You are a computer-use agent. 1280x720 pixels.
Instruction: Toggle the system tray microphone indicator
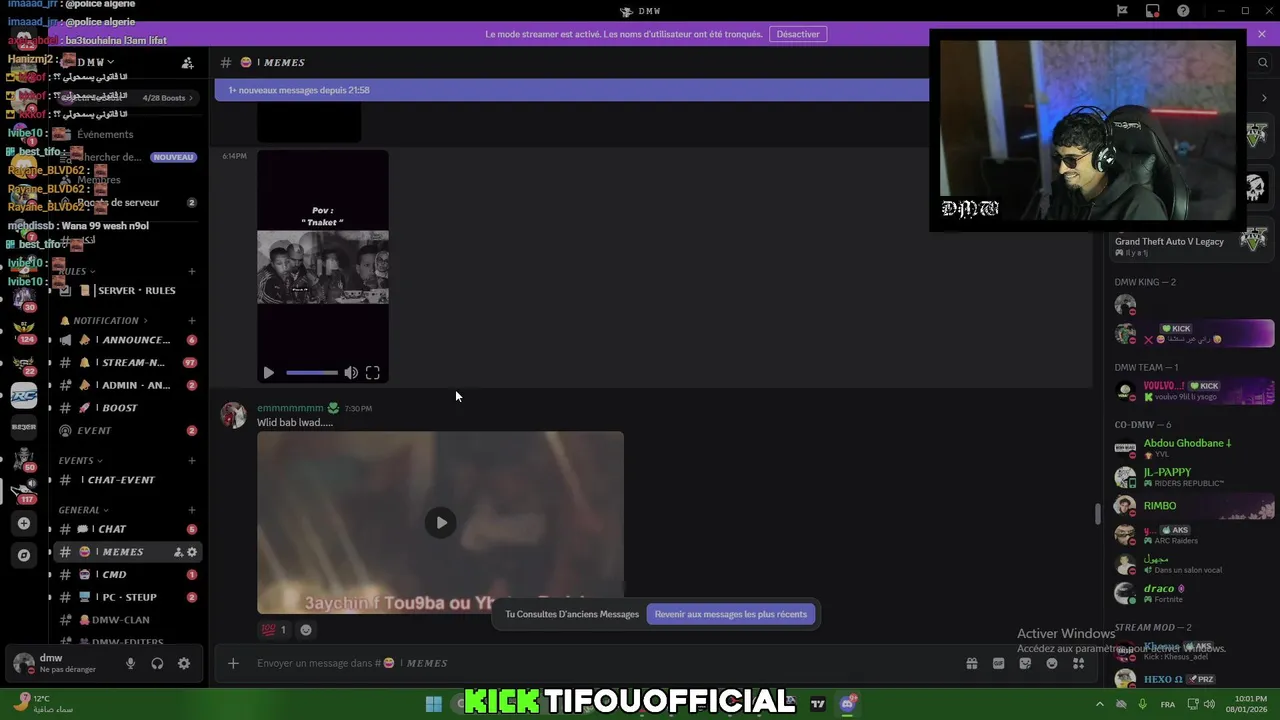(x=1142, y=704)
